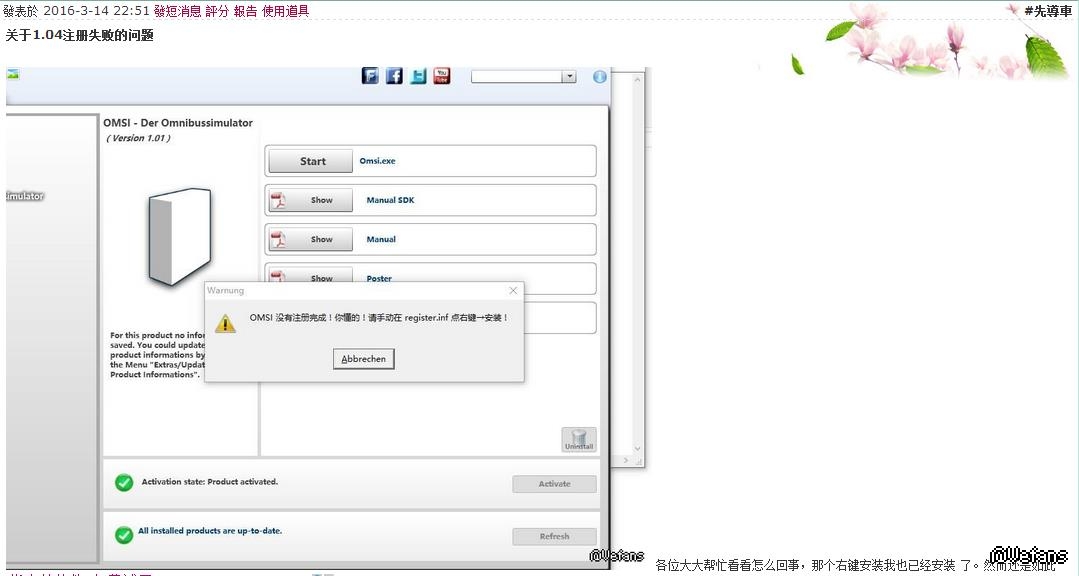
Task: Click Show button for Manual SDK
Action: pyautogui.click(x=310, y=200)
